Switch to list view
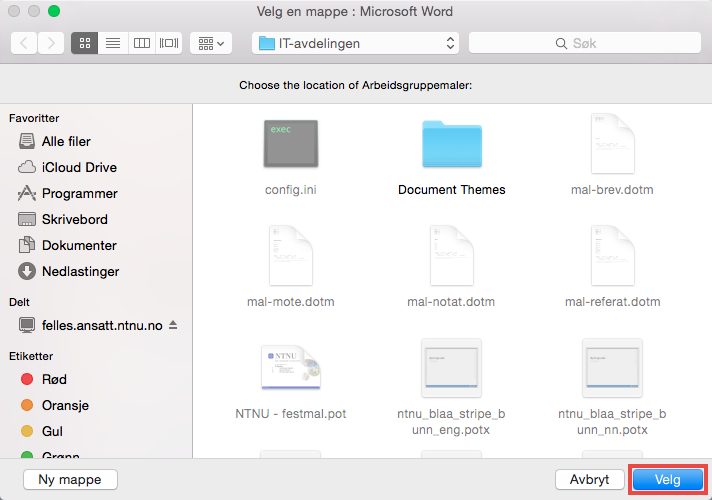This screenshot has height=500, width=712. tap(113, 43)
